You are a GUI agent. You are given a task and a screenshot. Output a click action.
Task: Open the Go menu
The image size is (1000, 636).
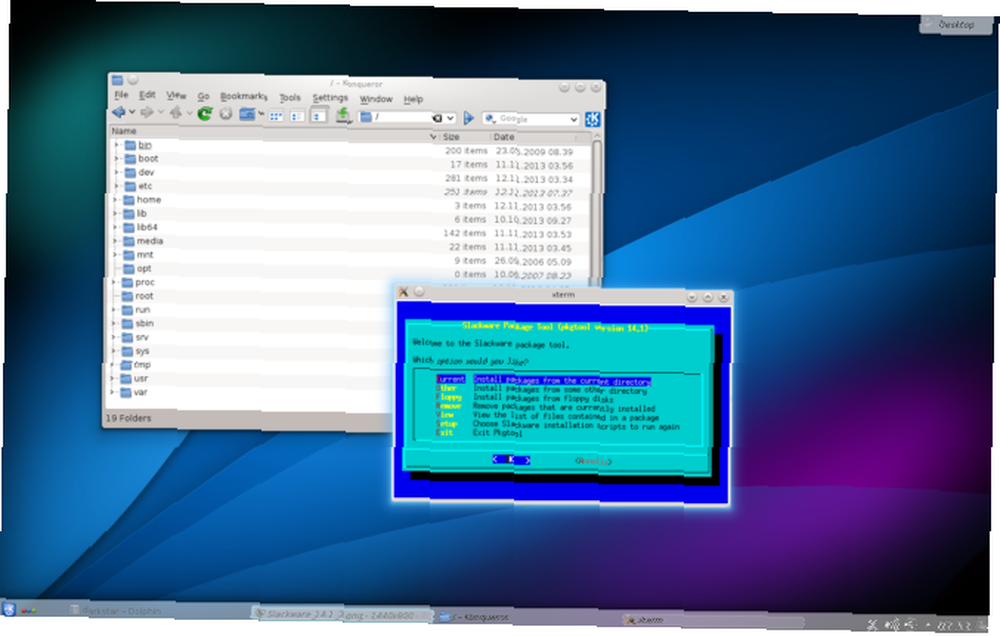pos(203,96)
